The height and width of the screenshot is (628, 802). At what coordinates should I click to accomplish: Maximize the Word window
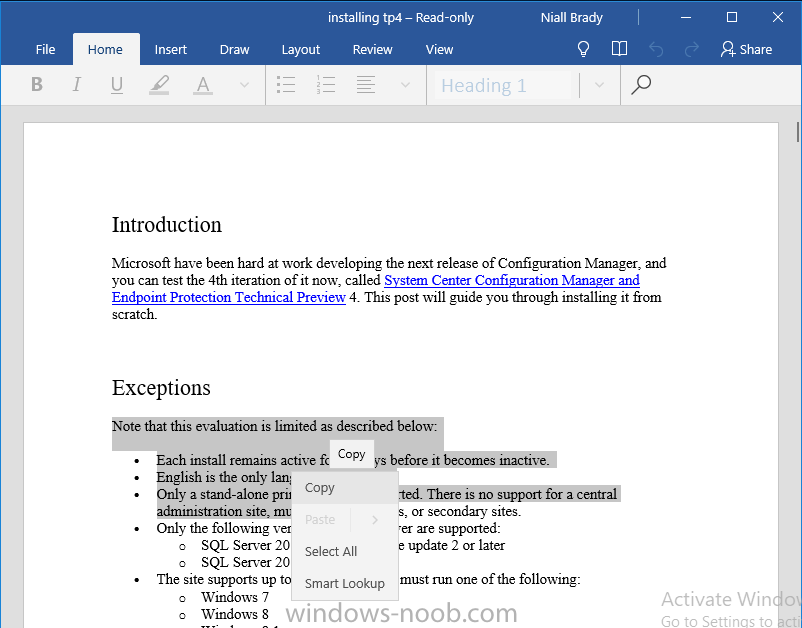[732, 17]
